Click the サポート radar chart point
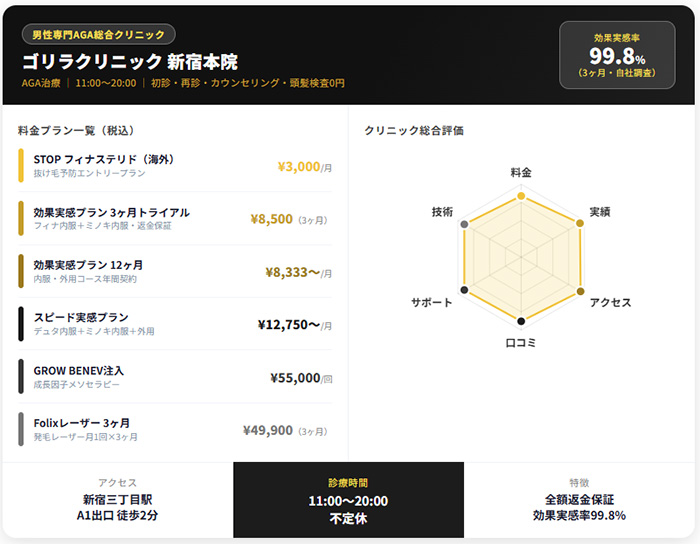Viewport: 700px width, 544px height. (464, 289)
